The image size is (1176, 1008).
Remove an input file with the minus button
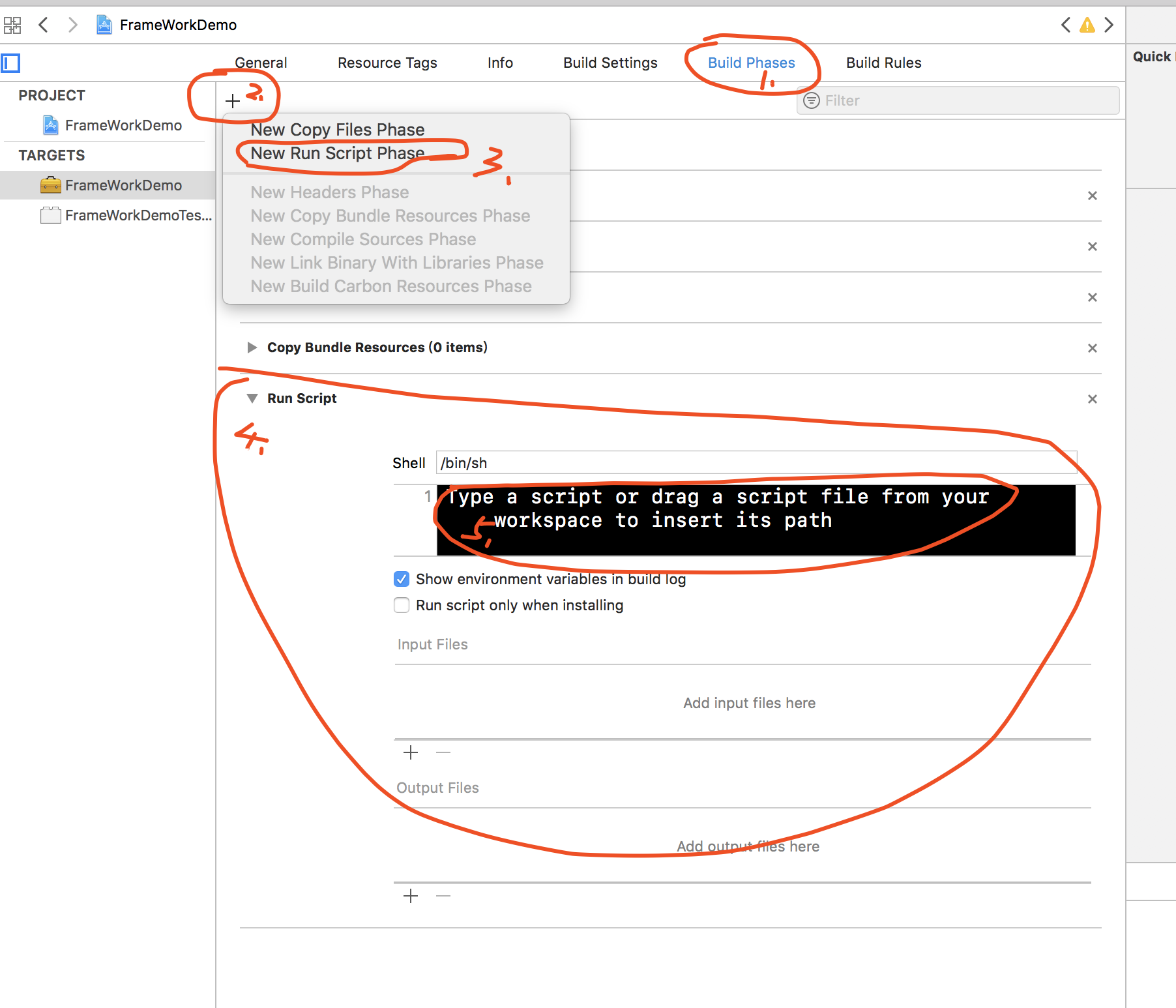click(443, 753)
